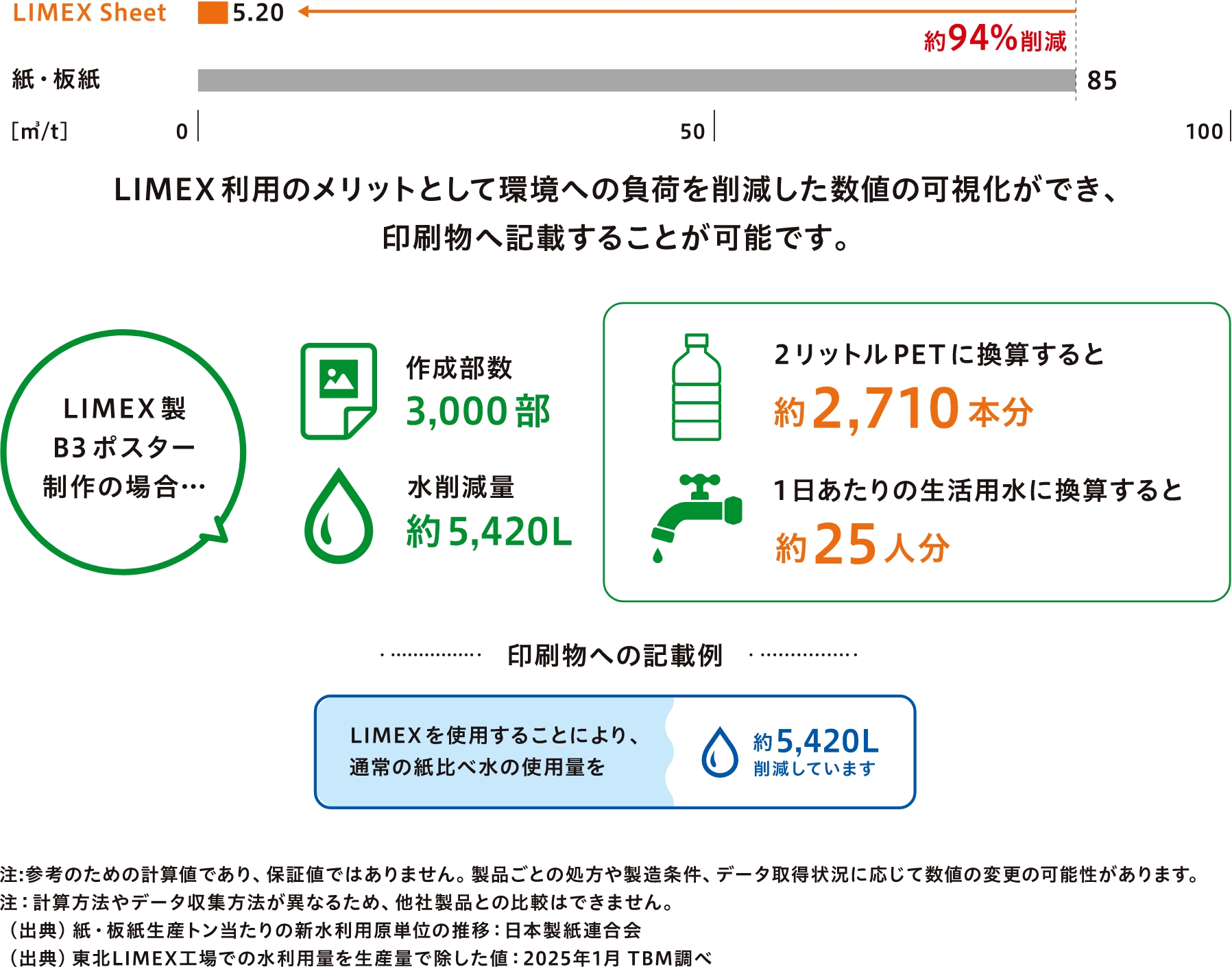Click the gray paper bar at 85
1232x967 pixels.
coord(636,80)
